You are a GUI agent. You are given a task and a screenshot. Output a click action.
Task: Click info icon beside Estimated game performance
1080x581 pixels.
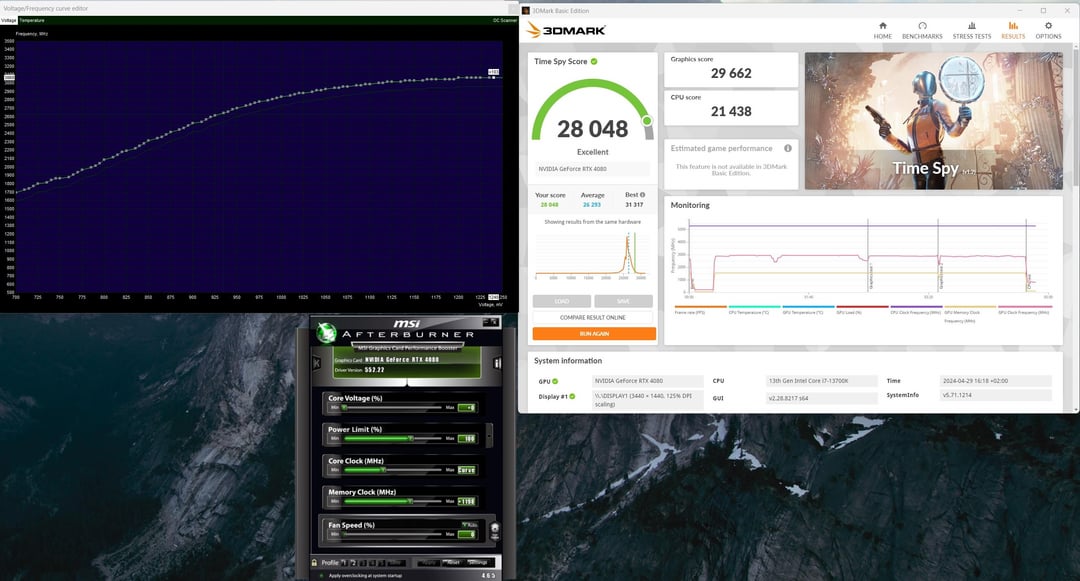(787, 148)
